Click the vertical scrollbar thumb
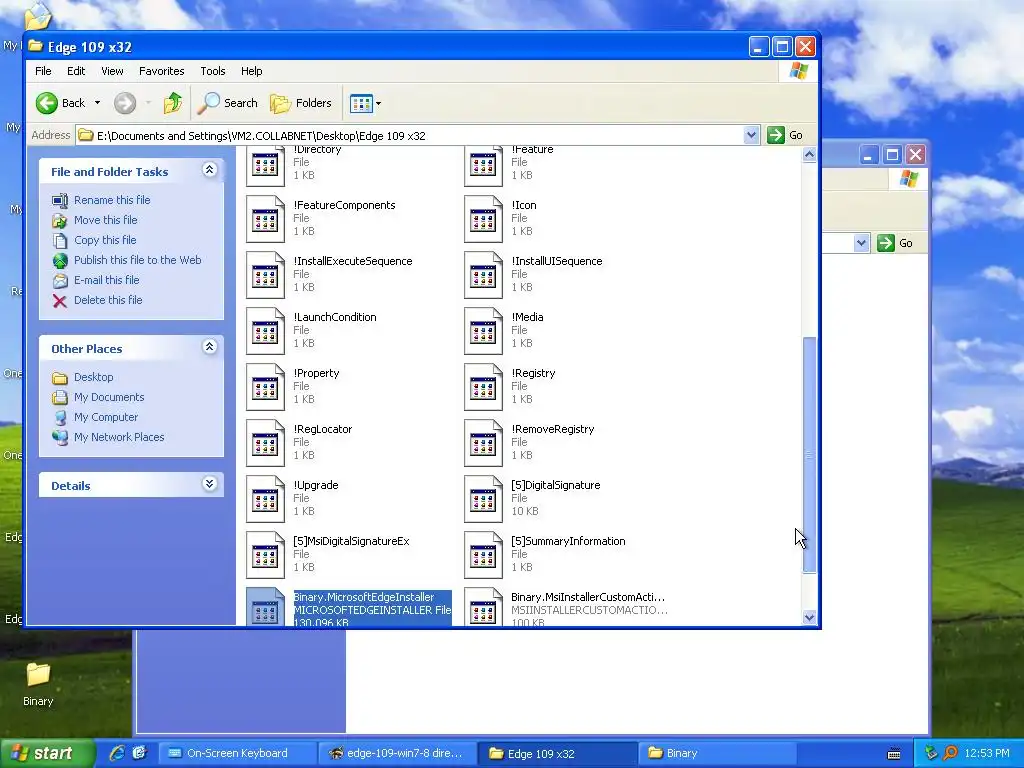The width and height of the screenshot is (1024, 768). [x=809, y=455]
